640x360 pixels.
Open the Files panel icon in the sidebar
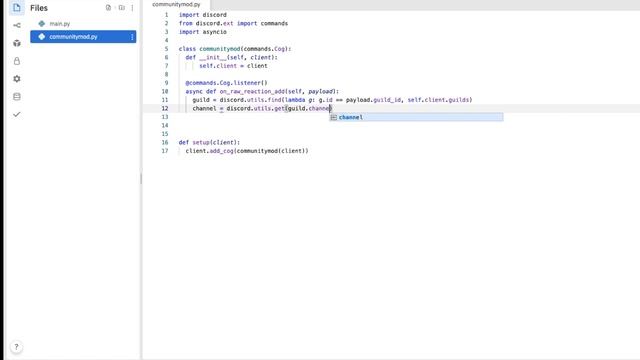tap(17, 7)
